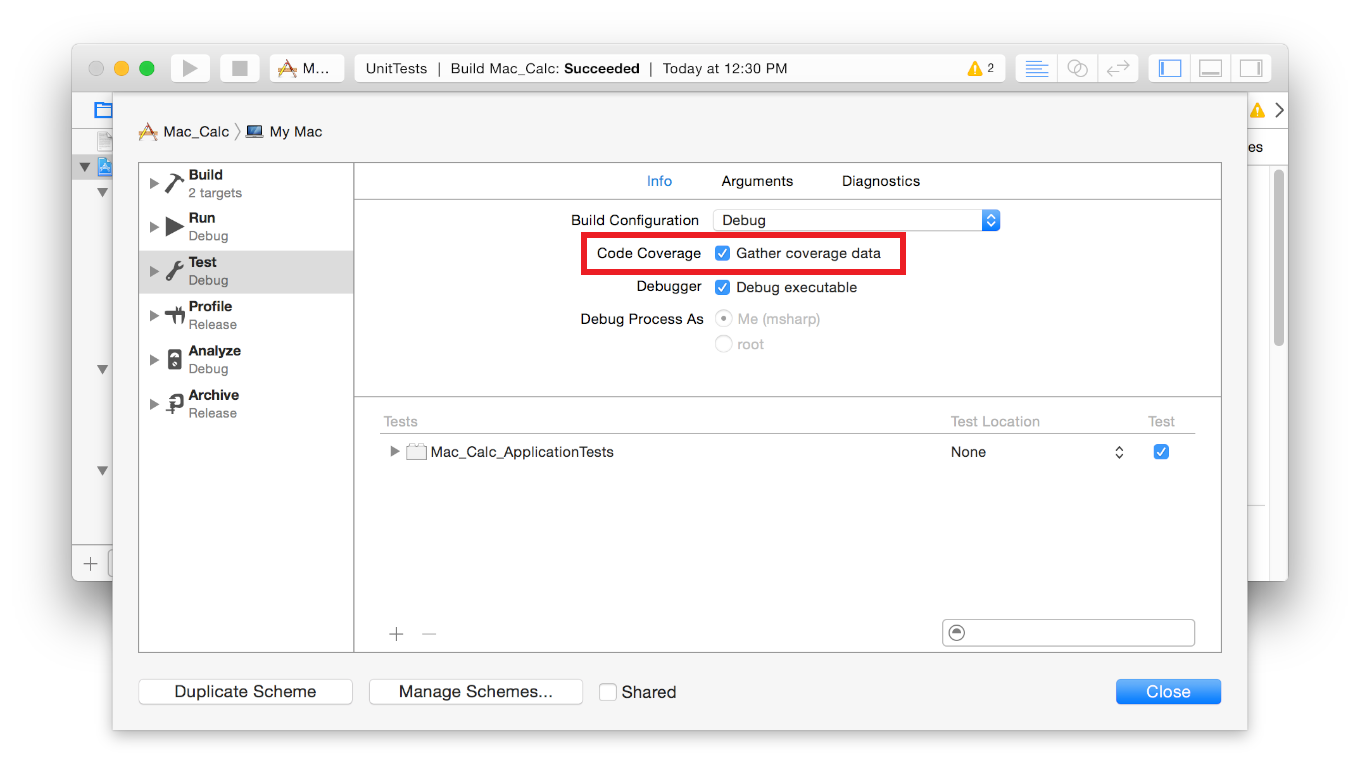The height and width of the screenshot is (765, 1360).
Task: Click the build status activity display
Action: (x=680, y=68)
